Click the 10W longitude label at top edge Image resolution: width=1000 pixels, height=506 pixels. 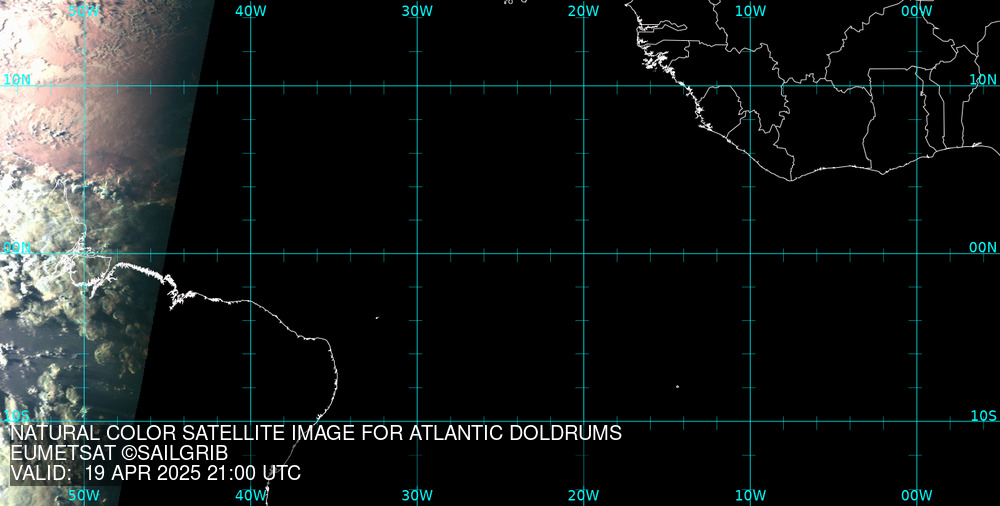(x=751, y=11)
